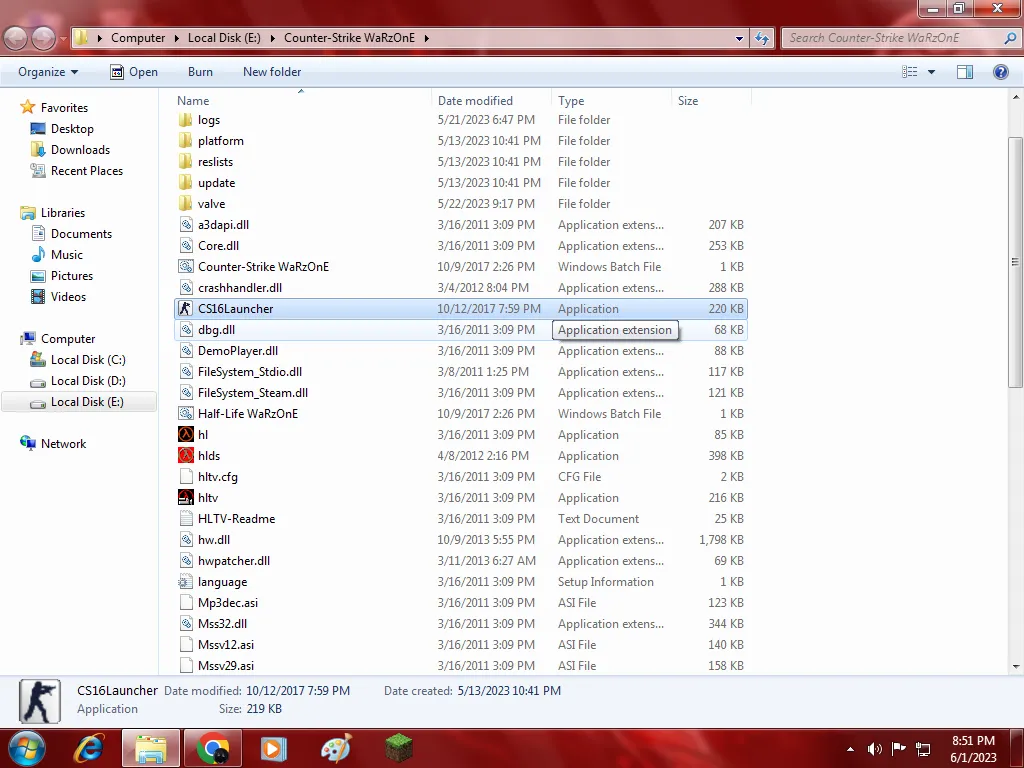Viewport: 1024px width, 768px height.
Task: Create a New folder from toolbar
Action: coord(272,72)
